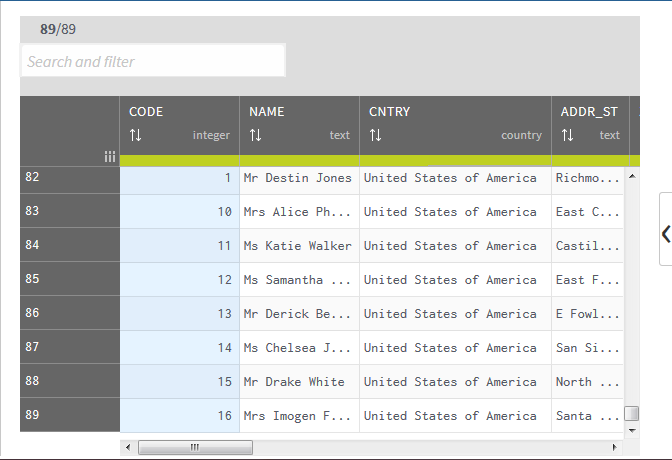Image resolution: width=672 pixels, height=460 pixels.
Task: Click vertical scrollbar up arrow
Action: (632, 176)
